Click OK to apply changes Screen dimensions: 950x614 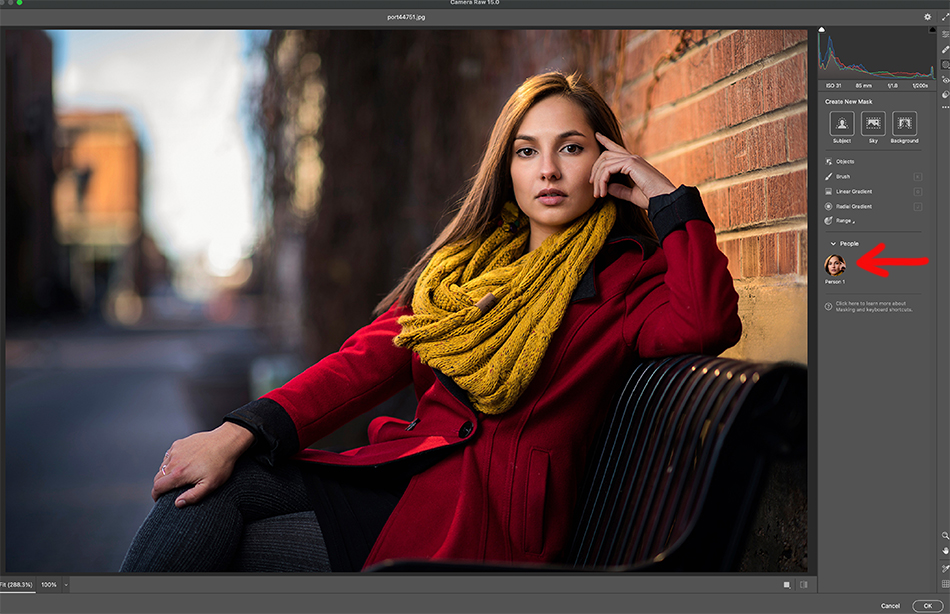tap(928, 606)
